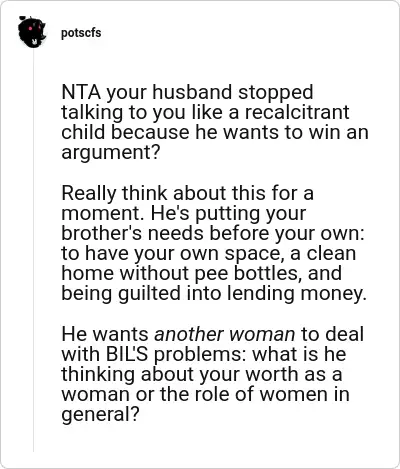
Task: Click the word recalcitrant in the comment
Action: tap(297, 112)
